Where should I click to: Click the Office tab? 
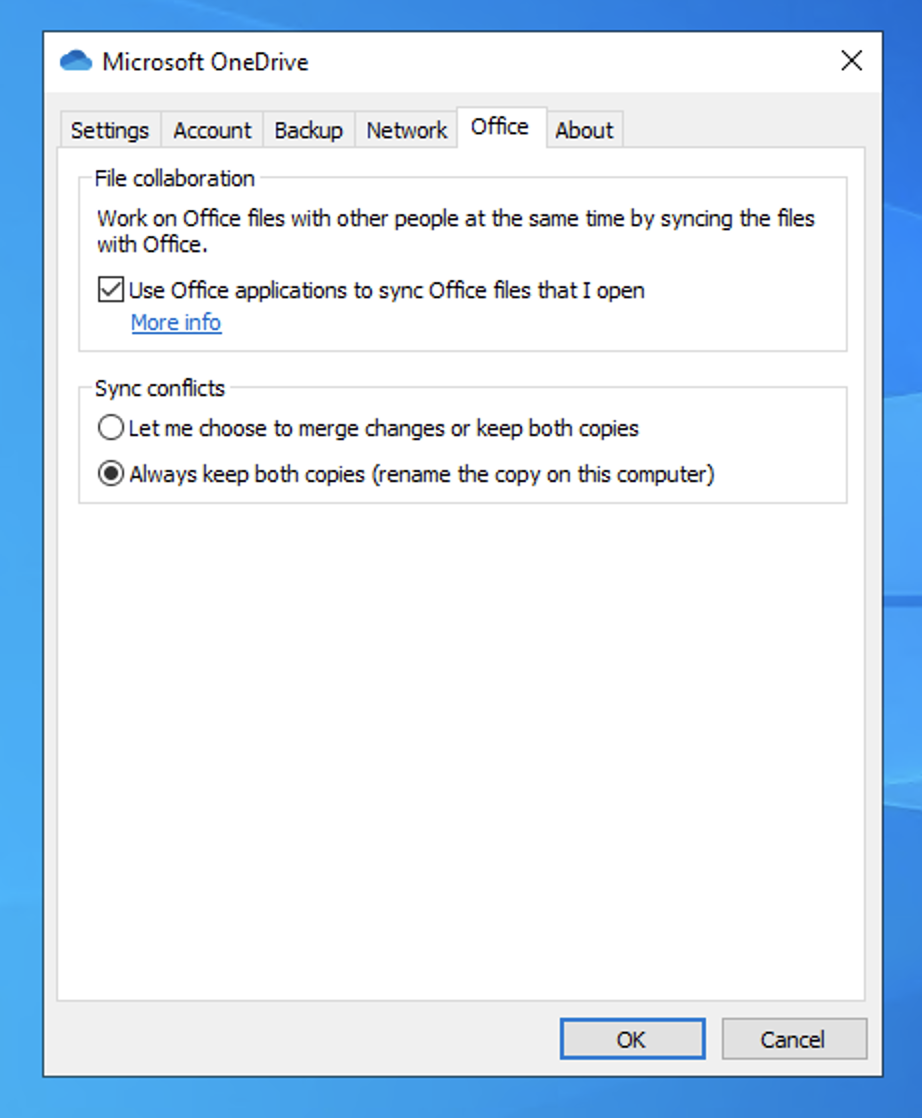tap(501, 128)
